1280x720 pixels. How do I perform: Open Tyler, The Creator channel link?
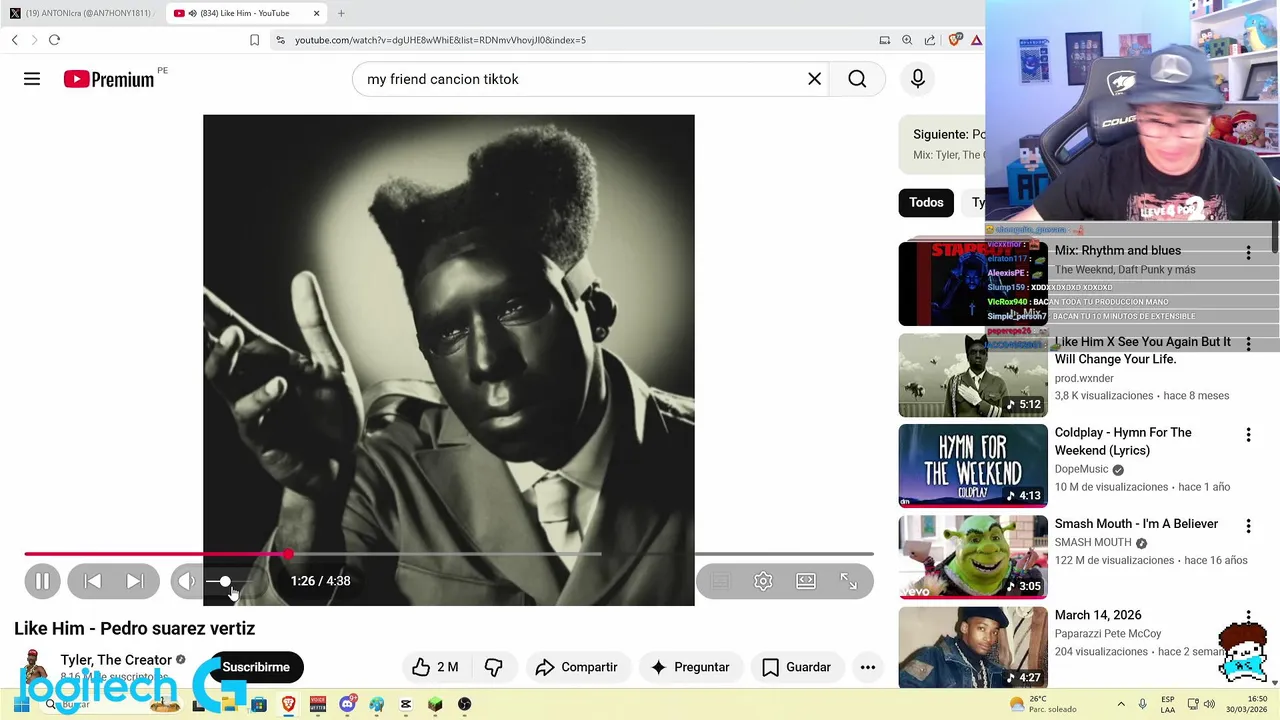coord(116,660)
